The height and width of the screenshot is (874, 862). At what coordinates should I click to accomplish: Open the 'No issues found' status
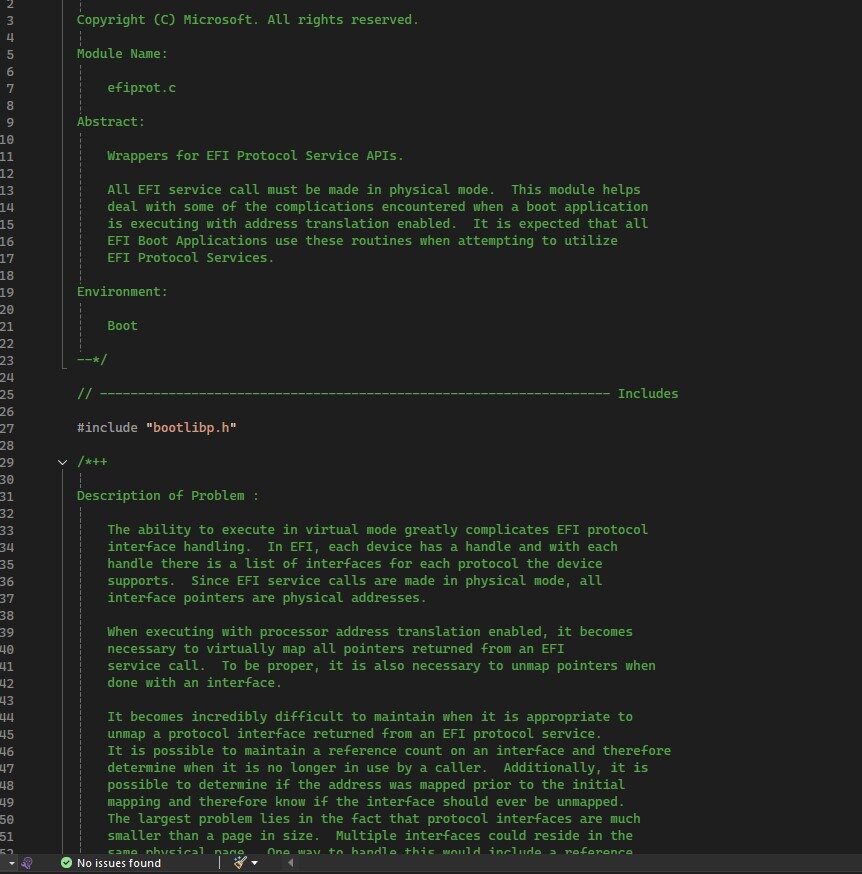coord(118,863)
